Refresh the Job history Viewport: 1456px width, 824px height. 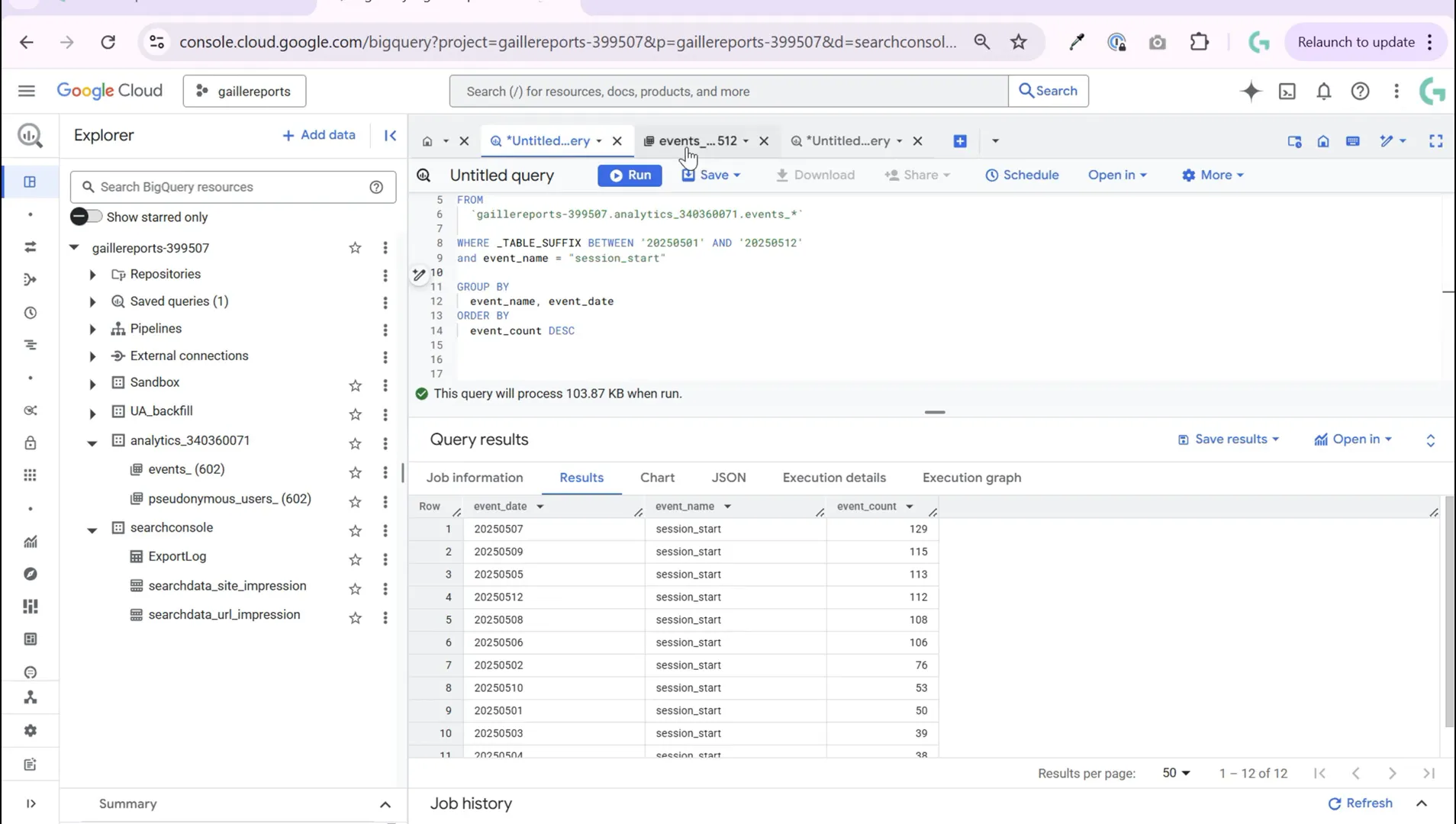pos(1360,803)
